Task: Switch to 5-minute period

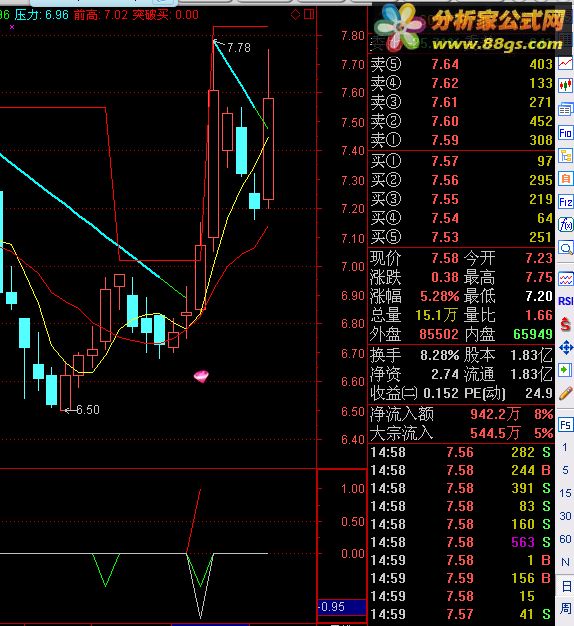Action: click(565, 470)
